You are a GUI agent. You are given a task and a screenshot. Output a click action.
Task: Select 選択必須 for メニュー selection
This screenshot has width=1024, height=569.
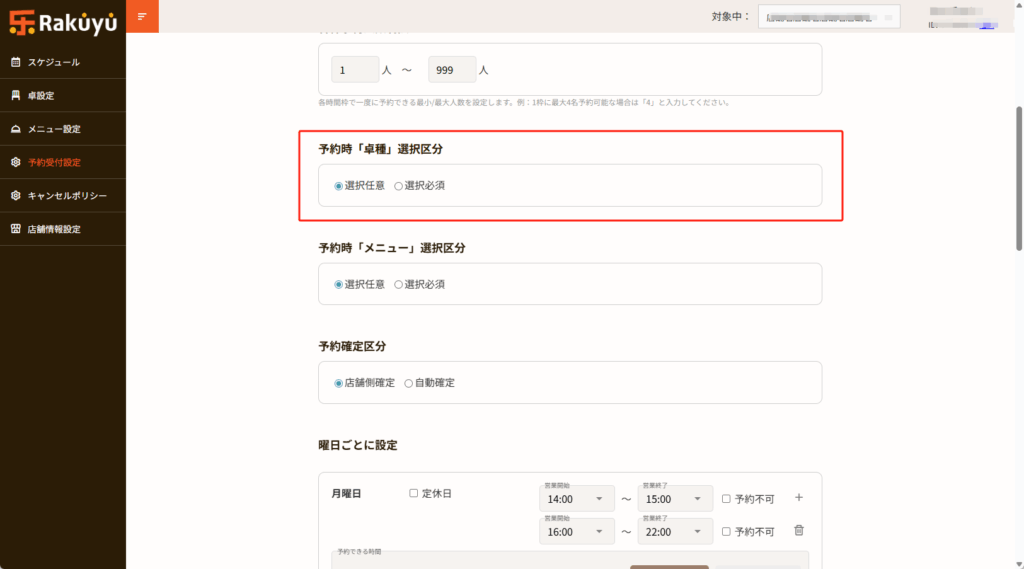(x=399, y=285)
